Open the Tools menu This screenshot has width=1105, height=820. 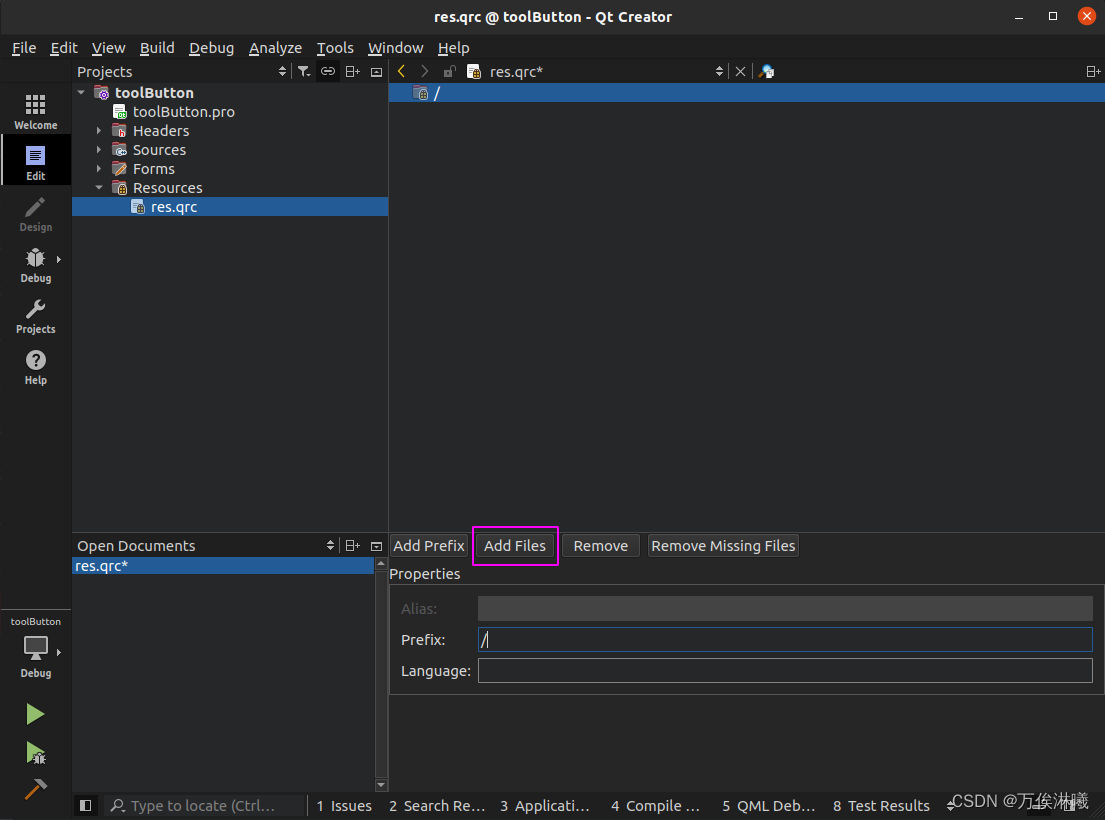(335, 48)
